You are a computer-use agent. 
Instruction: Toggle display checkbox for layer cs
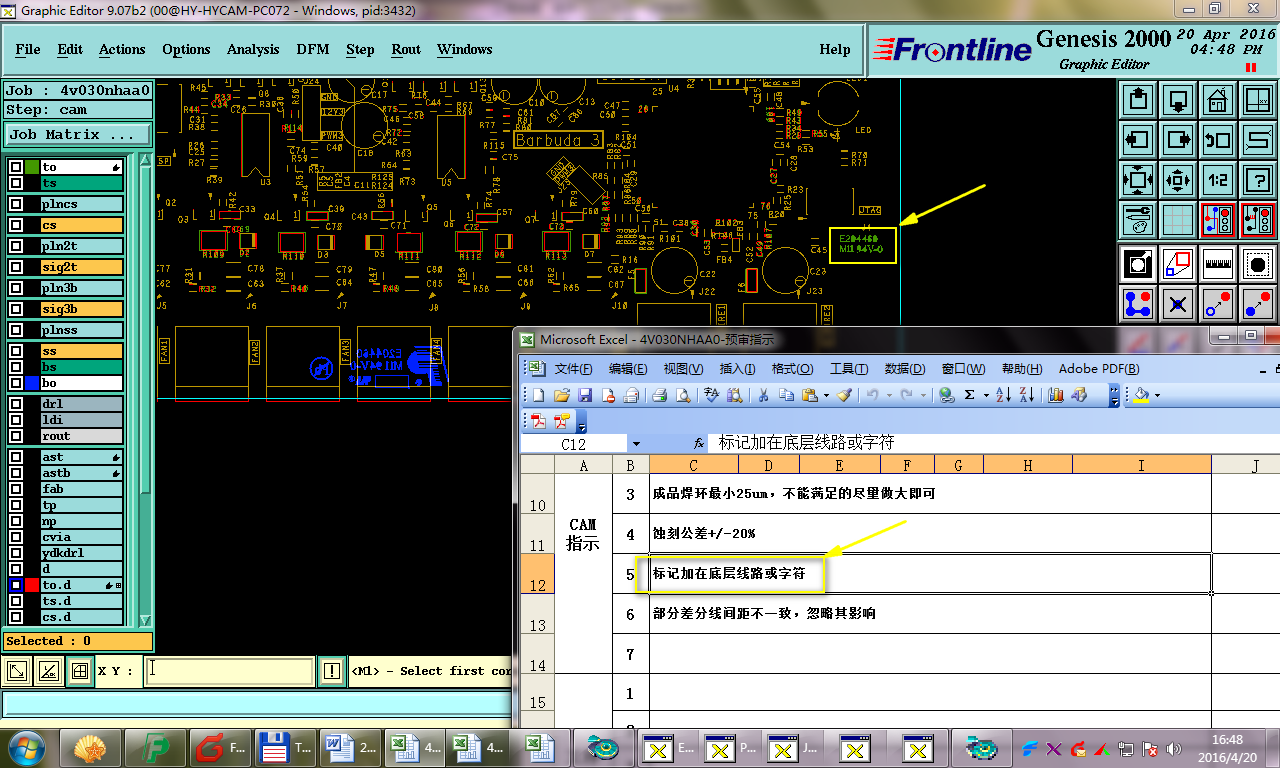point(16,225)
